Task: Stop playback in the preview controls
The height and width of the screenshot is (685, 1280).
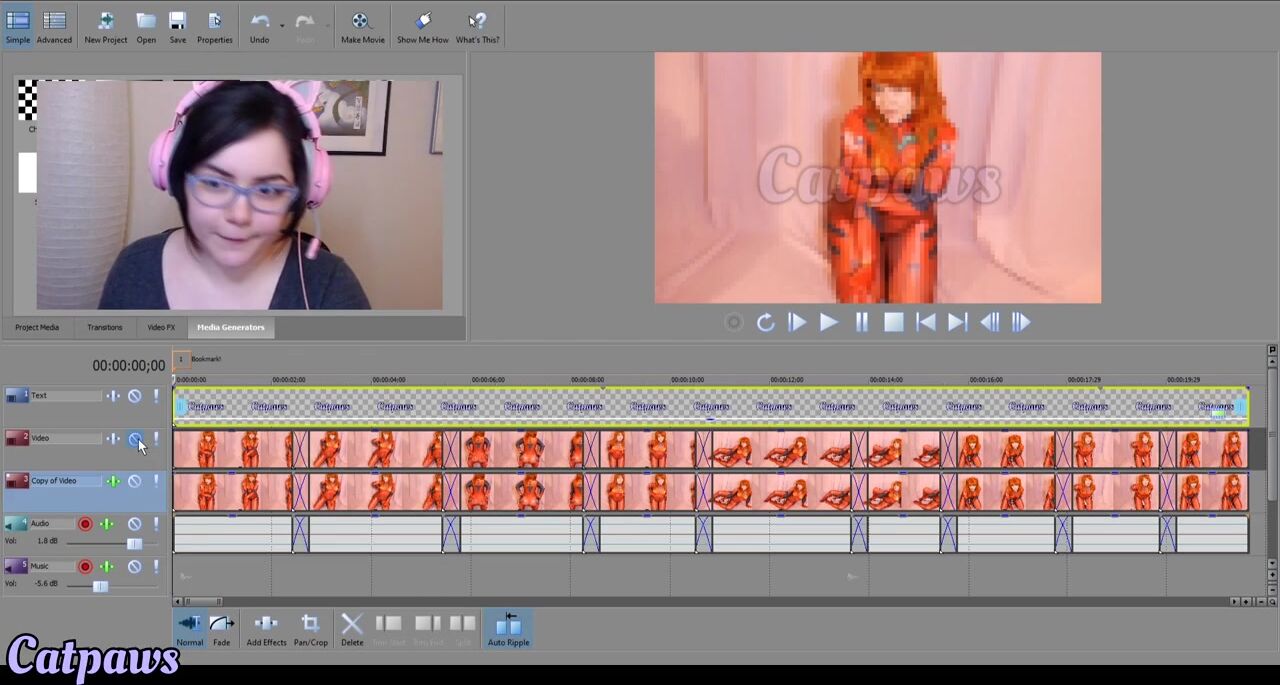Action: click(x=893, y=322)
